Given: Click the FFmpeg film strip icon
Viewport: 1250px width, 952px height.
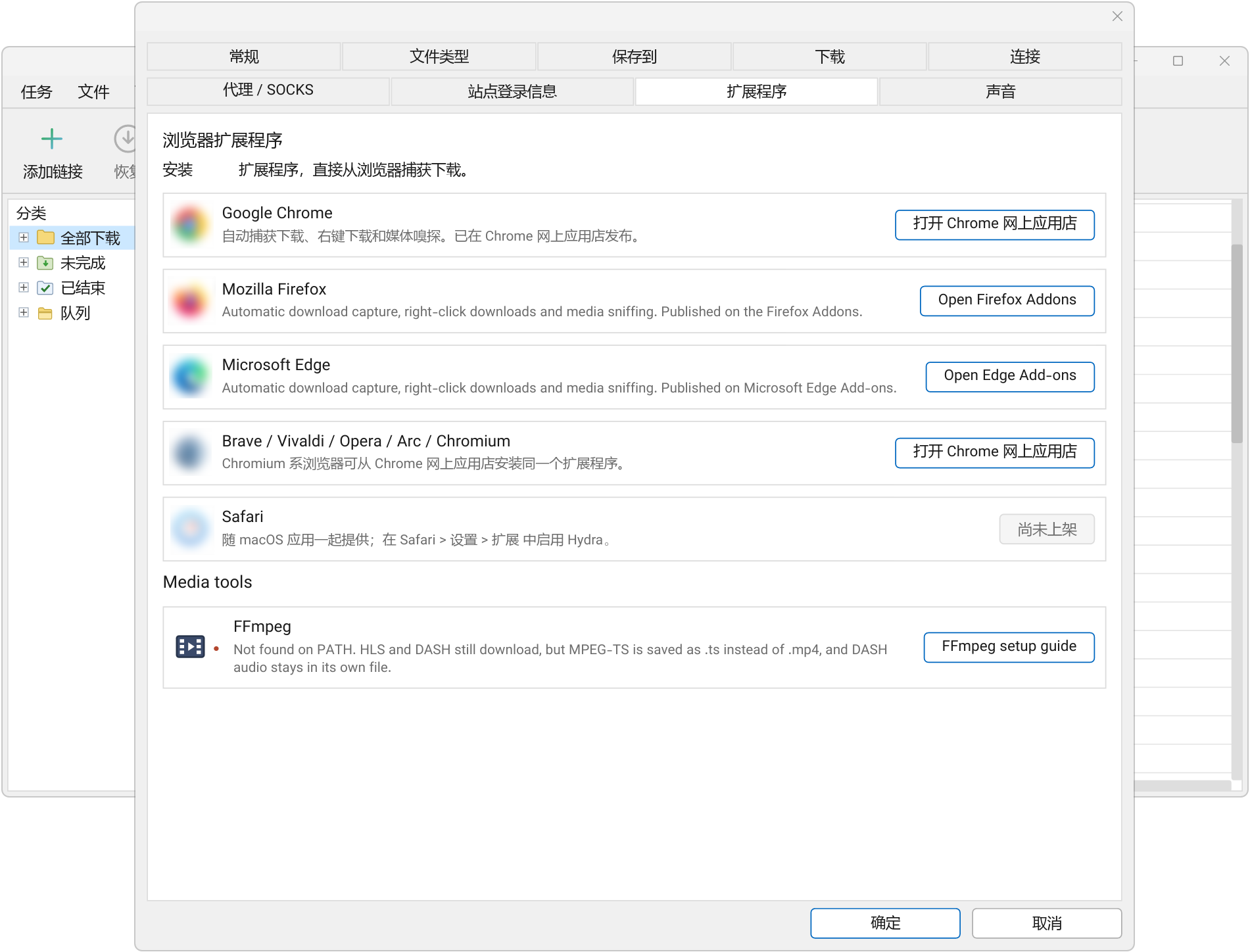Looking at the screenshot, I should coord(190,647).
